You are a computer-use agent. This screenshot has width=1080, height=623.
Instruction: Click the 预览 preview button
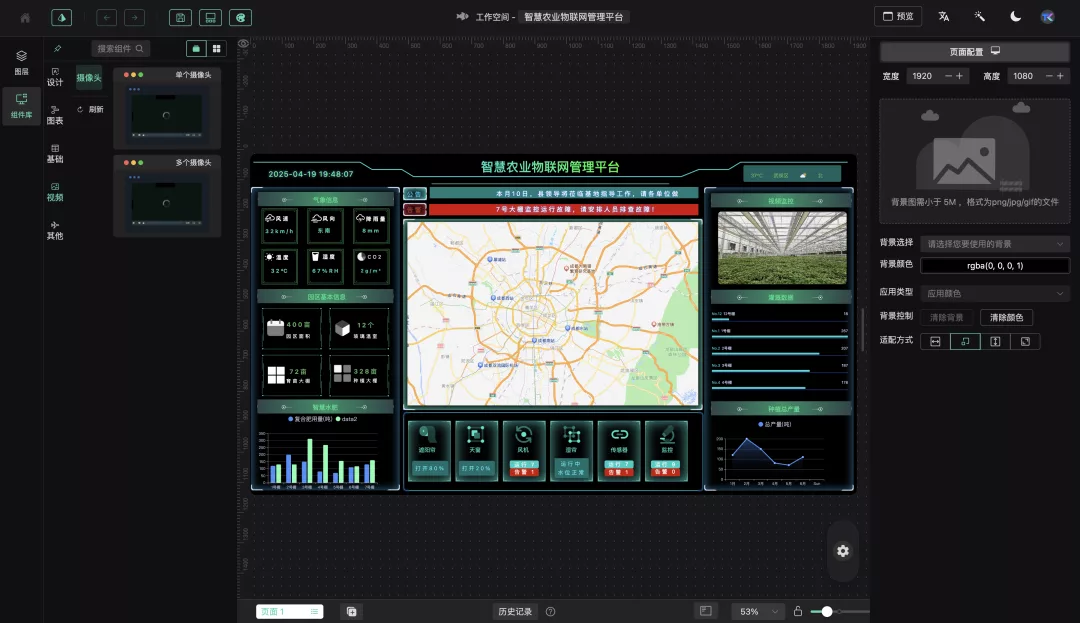[897, 17]
